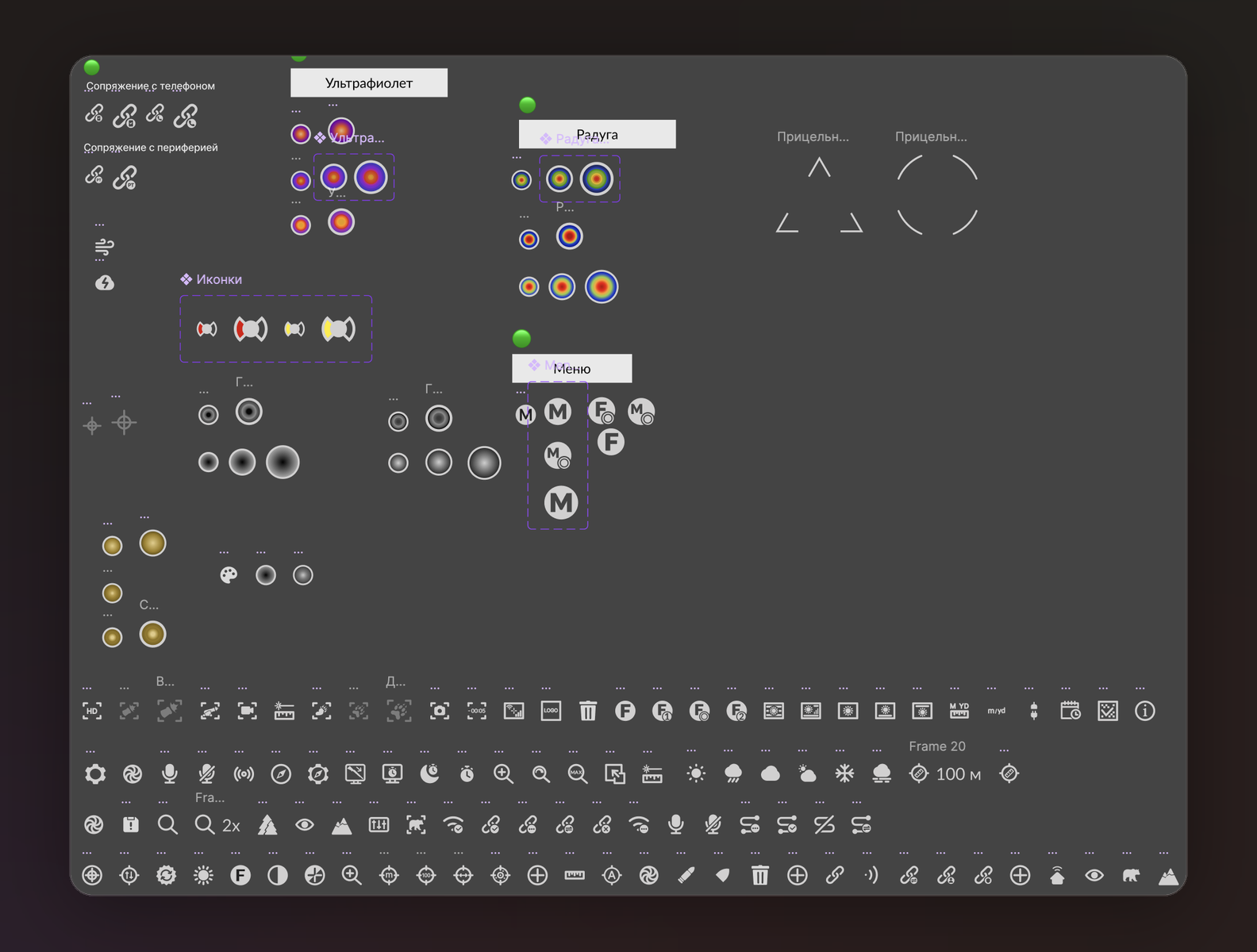
Task: Select the calendar with clock icon
Action: 1071,711
